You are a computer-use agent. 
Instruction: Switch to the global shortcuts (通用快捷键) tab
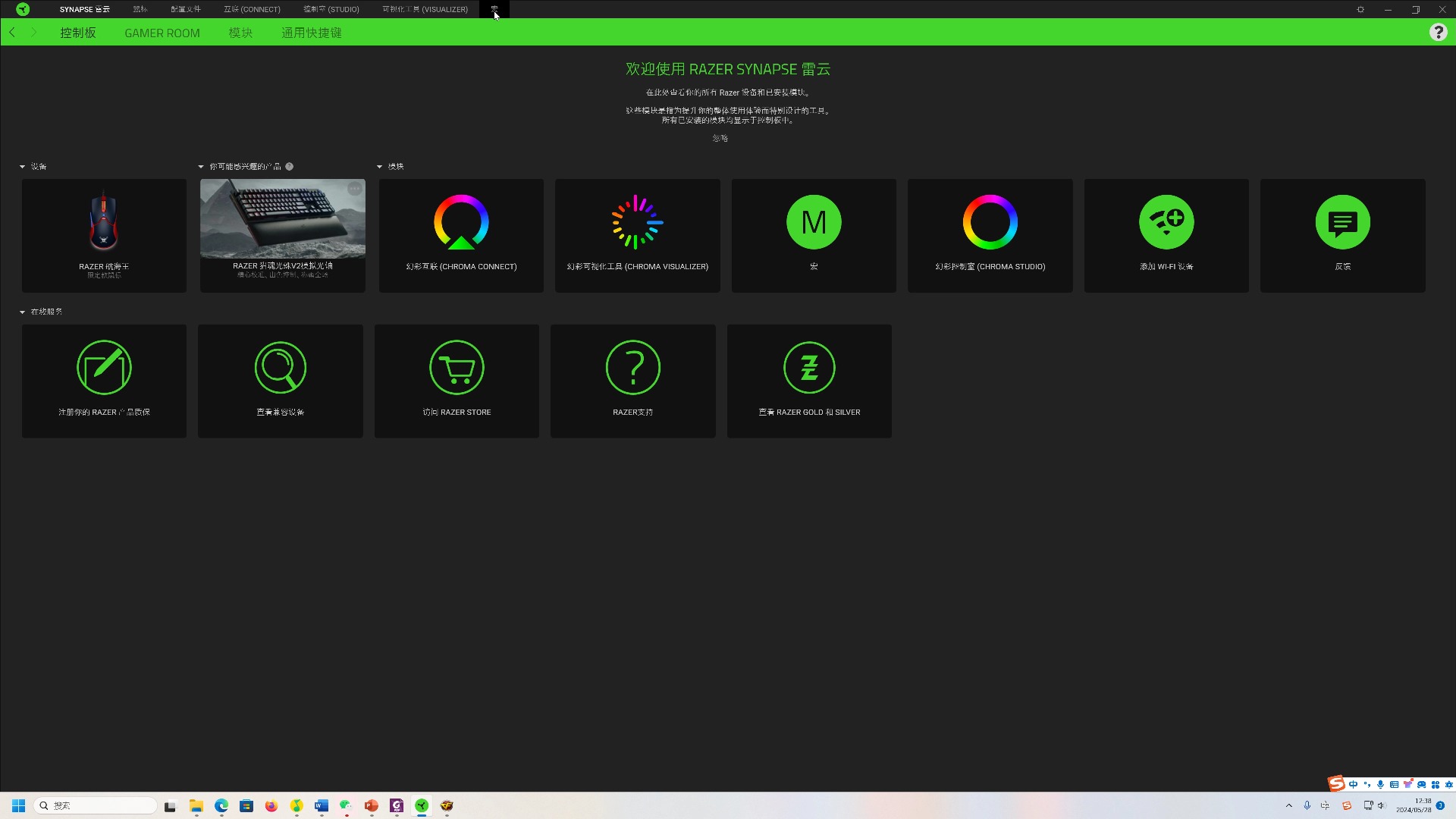(312, 33)
